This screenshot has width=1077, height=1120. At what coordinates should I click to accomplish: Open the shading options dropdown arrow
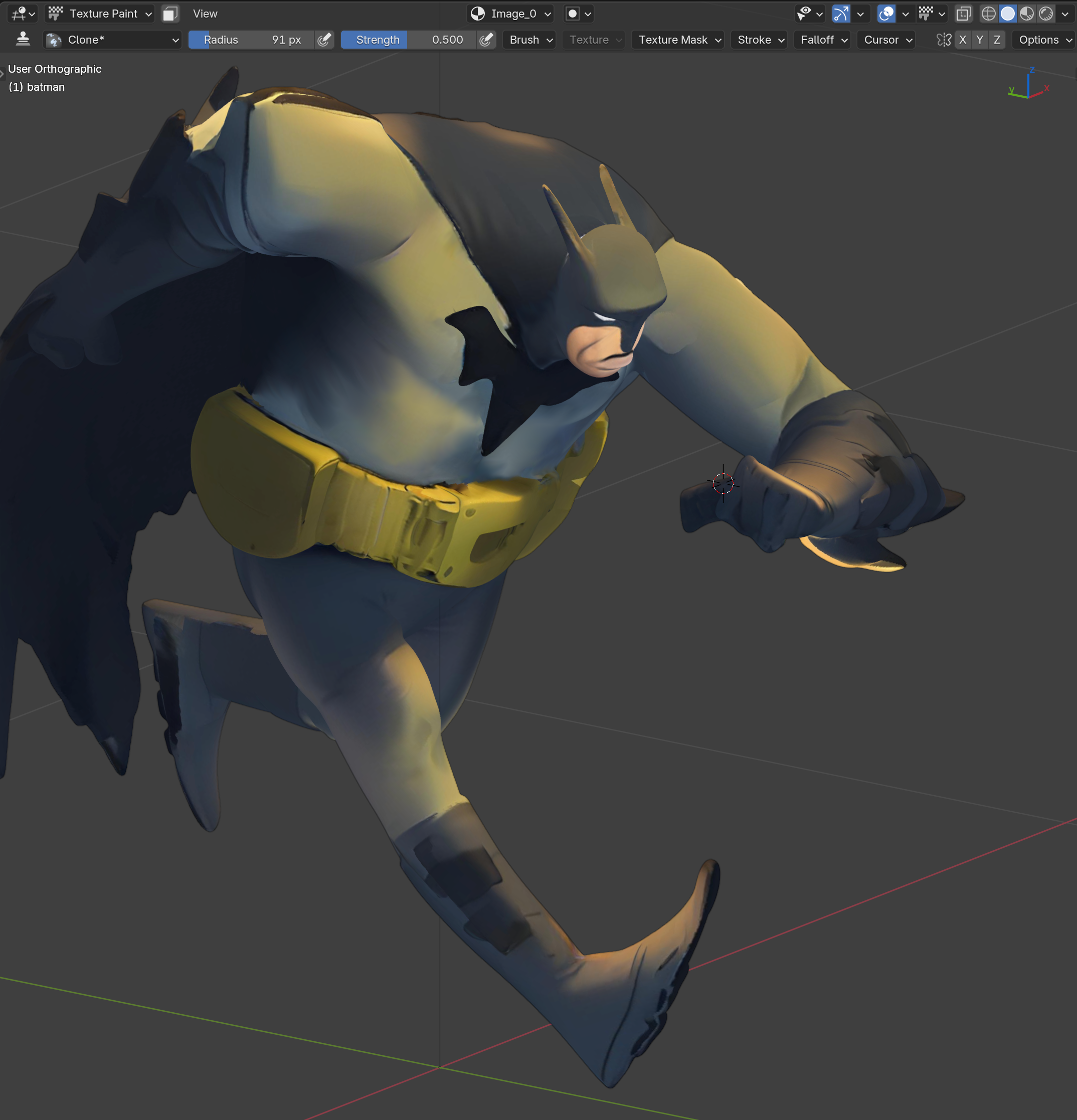1065,13
